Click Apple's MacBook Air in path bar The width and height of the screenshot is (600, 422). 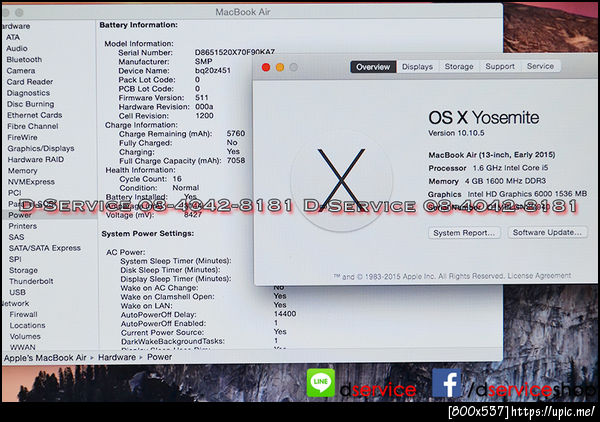(x=45, y=358)
